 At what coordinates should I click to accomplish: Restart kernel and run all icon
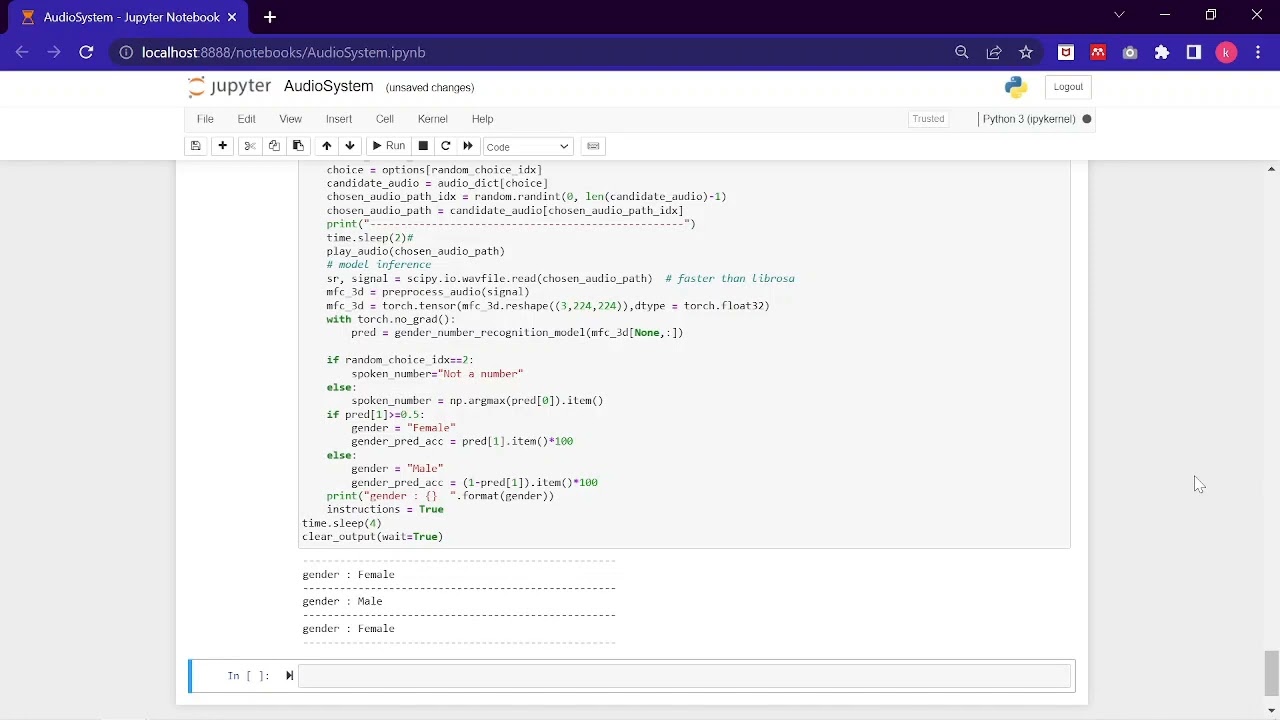468,146
